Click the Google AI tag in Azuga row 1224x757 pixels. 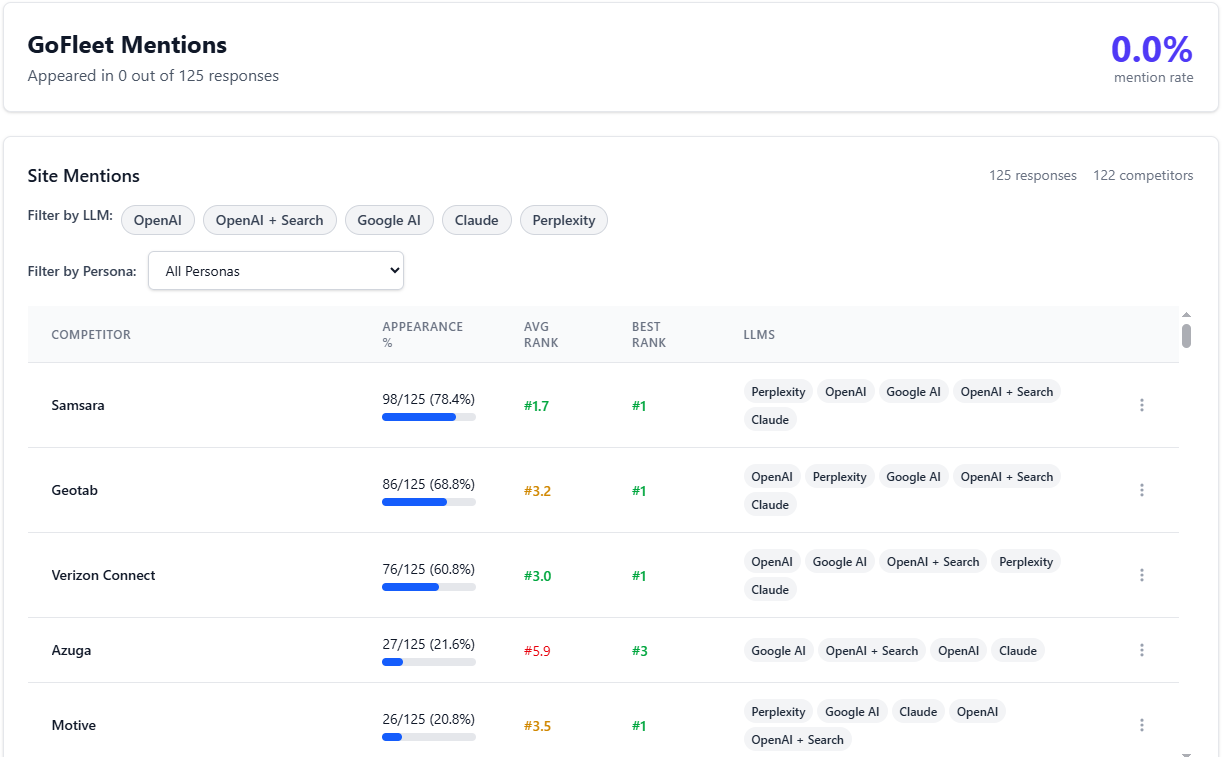pos(778,651)
